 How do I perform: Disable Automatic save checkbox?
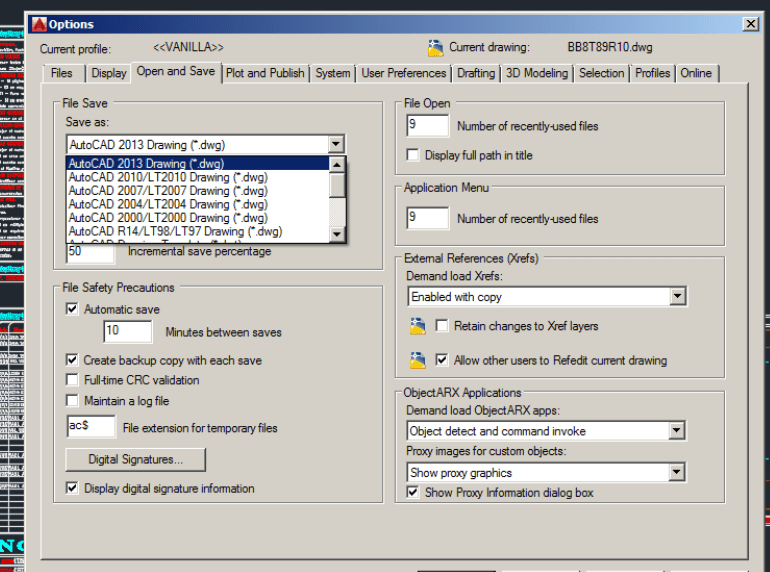[x=72, y=309]
